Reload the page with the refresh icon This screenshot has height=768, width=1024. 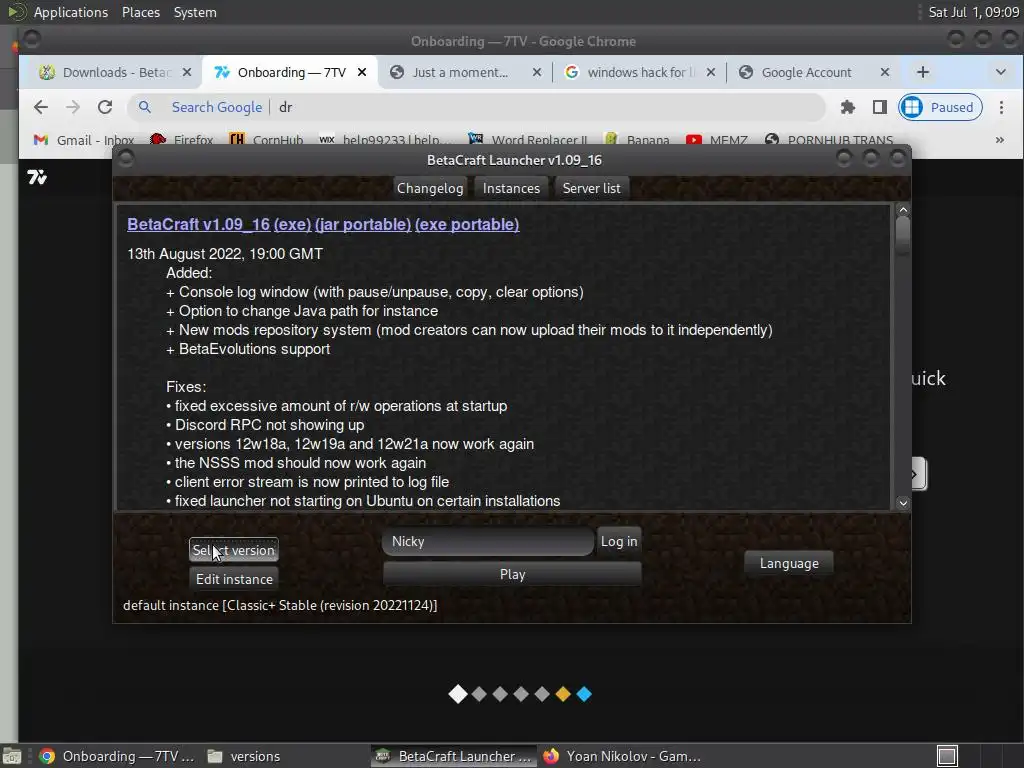coord(104,107)
